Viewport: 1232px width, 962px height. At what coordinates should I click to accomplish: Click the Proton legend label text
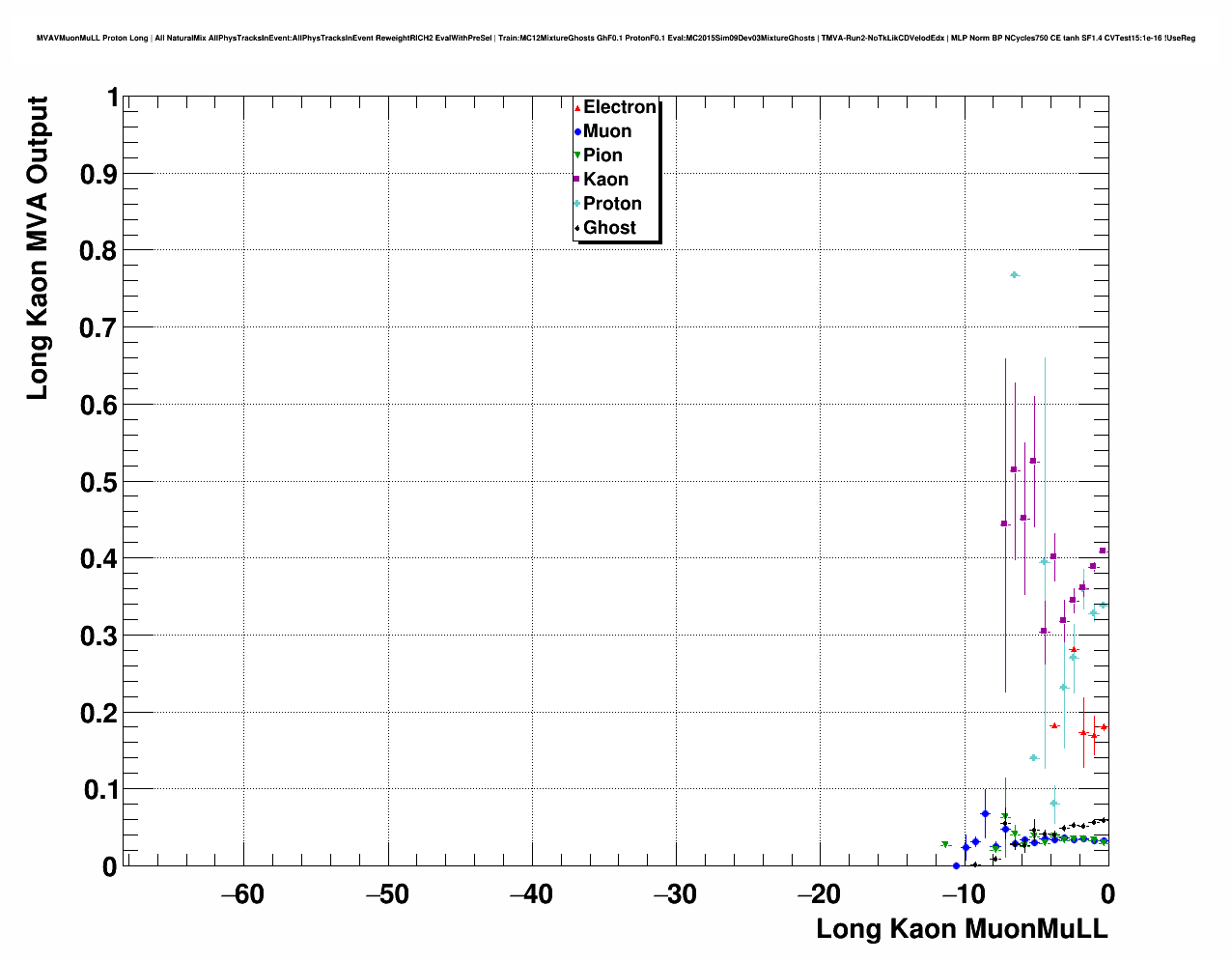tap(612, 204)
